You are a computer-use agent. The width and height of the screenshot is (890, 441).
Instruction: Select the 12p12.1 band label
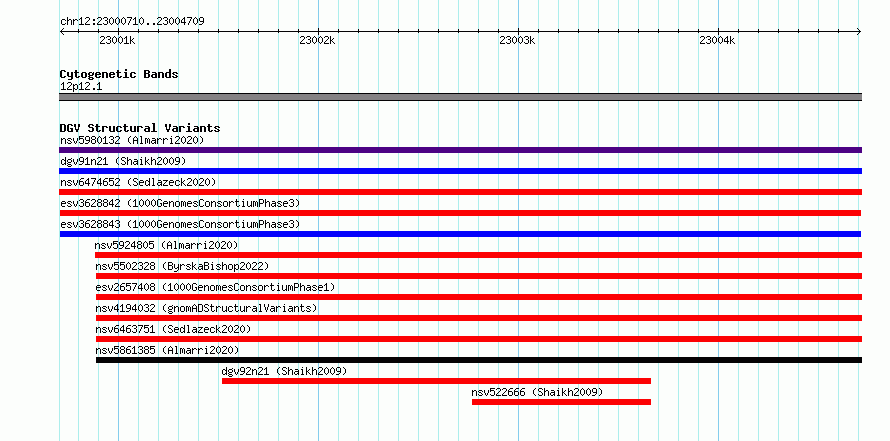[x=81, y=87]
